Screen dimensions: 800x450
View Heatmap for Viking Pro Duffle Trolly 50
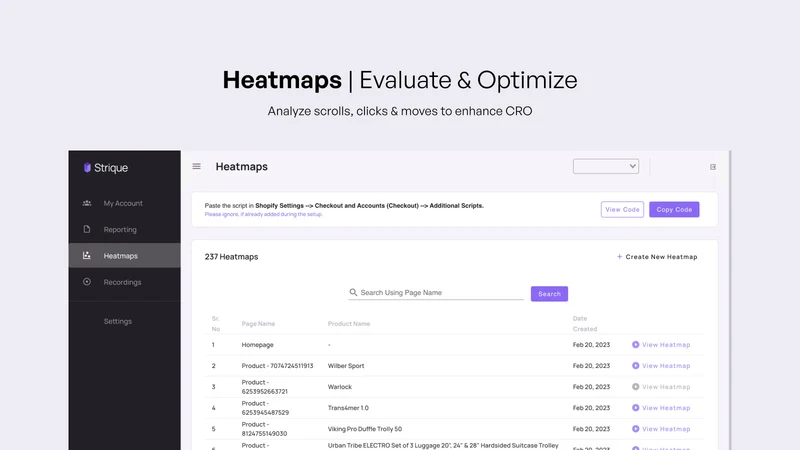coord(661,429)
